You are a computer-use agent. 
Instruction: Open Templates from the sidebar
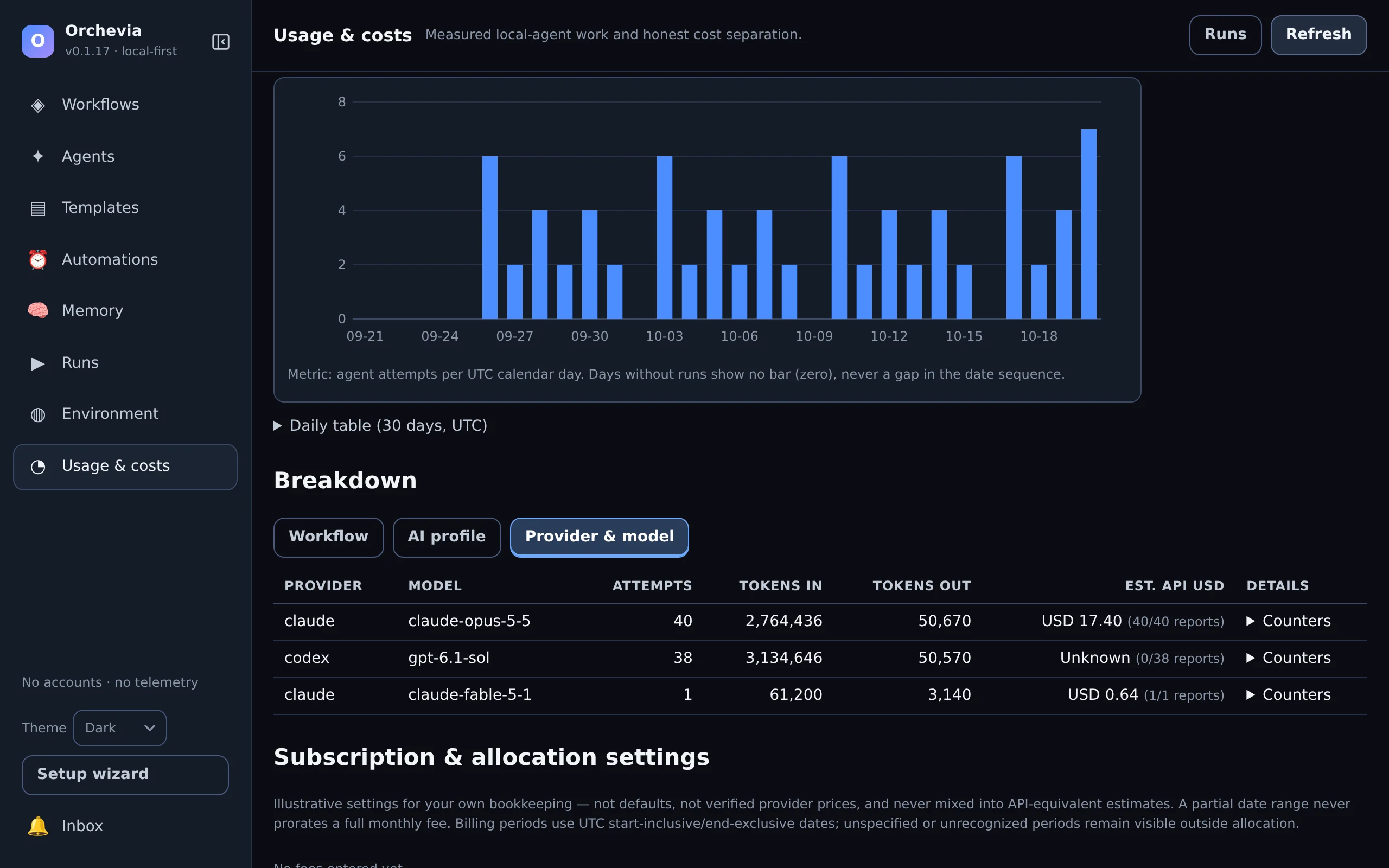click(125, 208)
